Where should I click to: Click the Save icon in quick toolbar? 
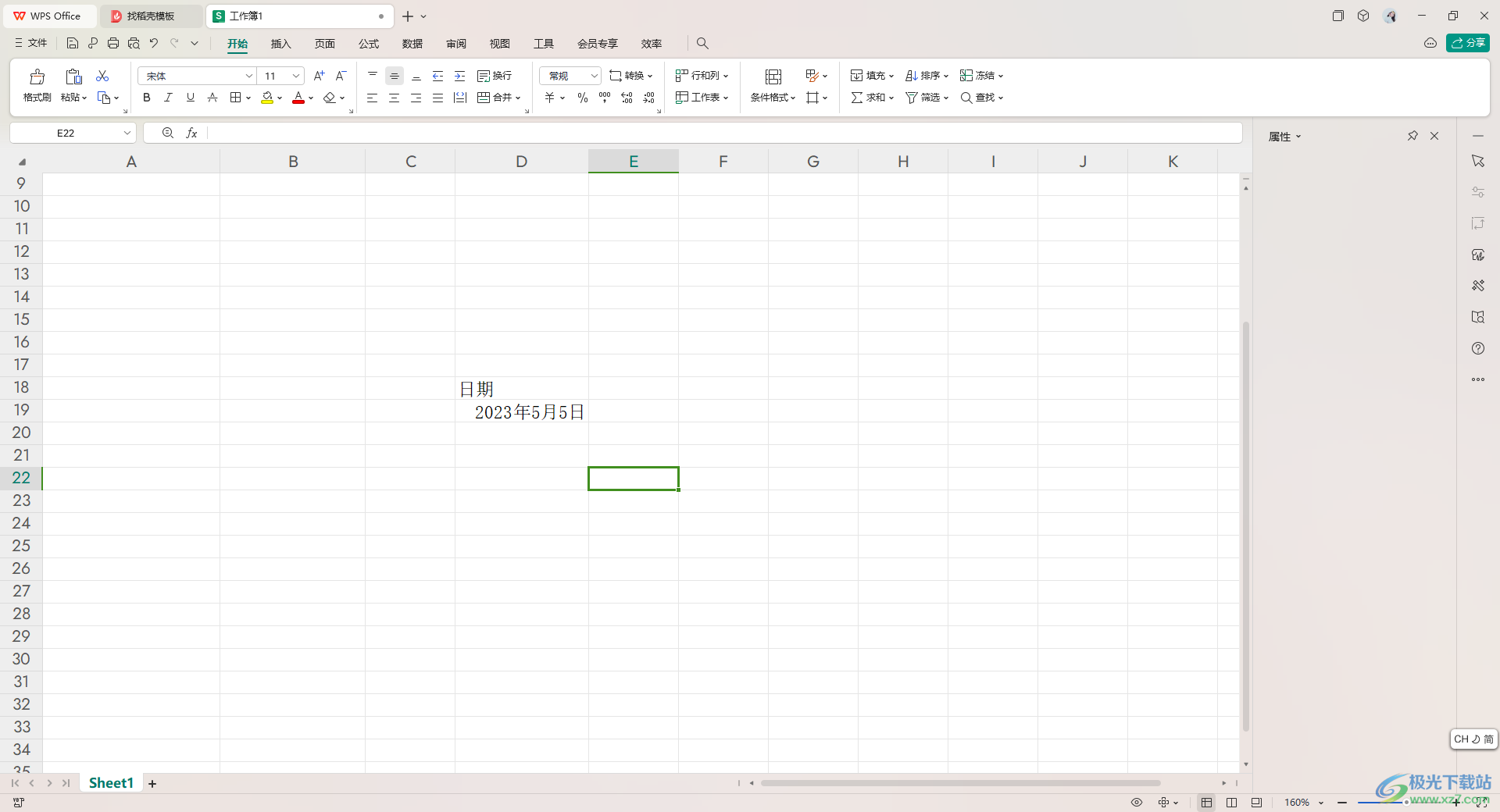72,44
